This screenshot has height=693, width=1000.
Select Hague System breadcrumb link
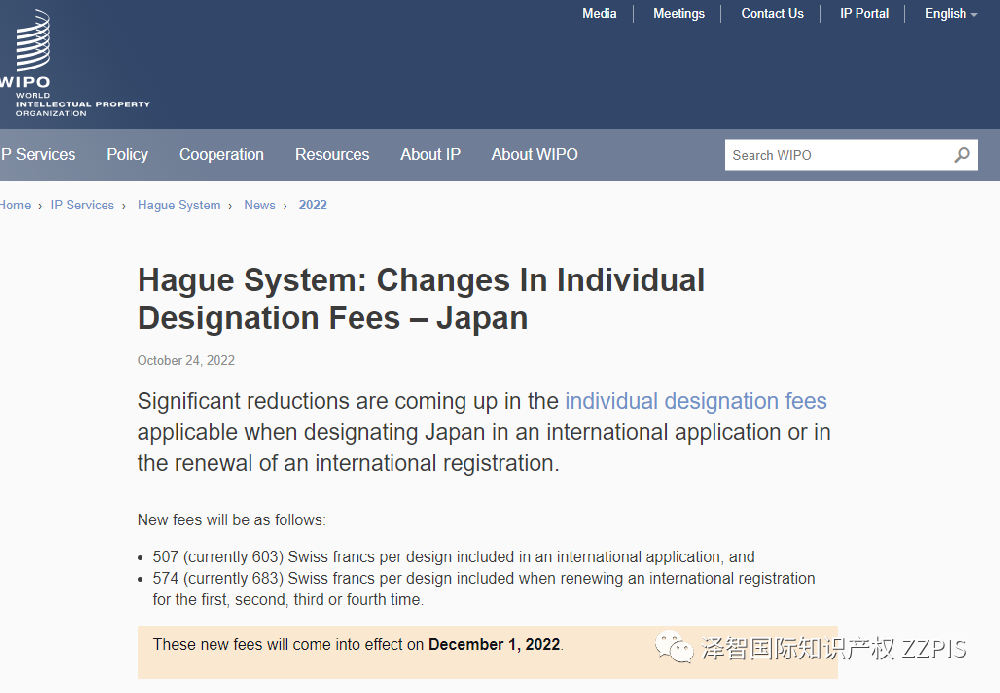pos(179,205)
